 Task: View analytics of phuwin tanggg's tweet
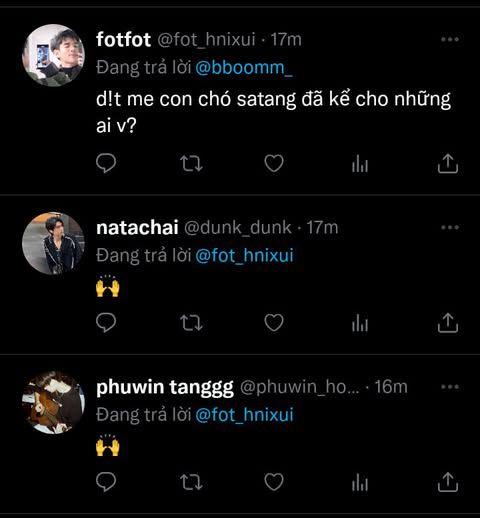pyautogui.click(x=360, y=482)
